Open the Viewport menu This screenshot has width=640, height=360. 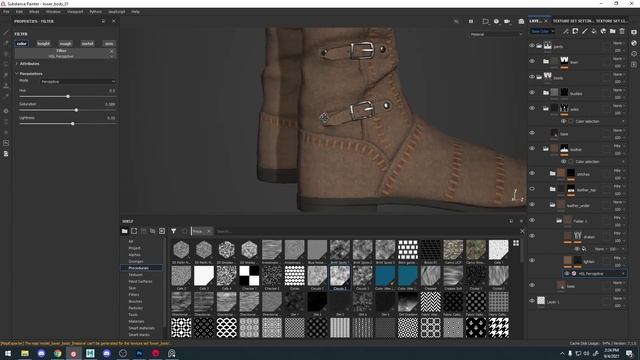(x=75, y=12)
